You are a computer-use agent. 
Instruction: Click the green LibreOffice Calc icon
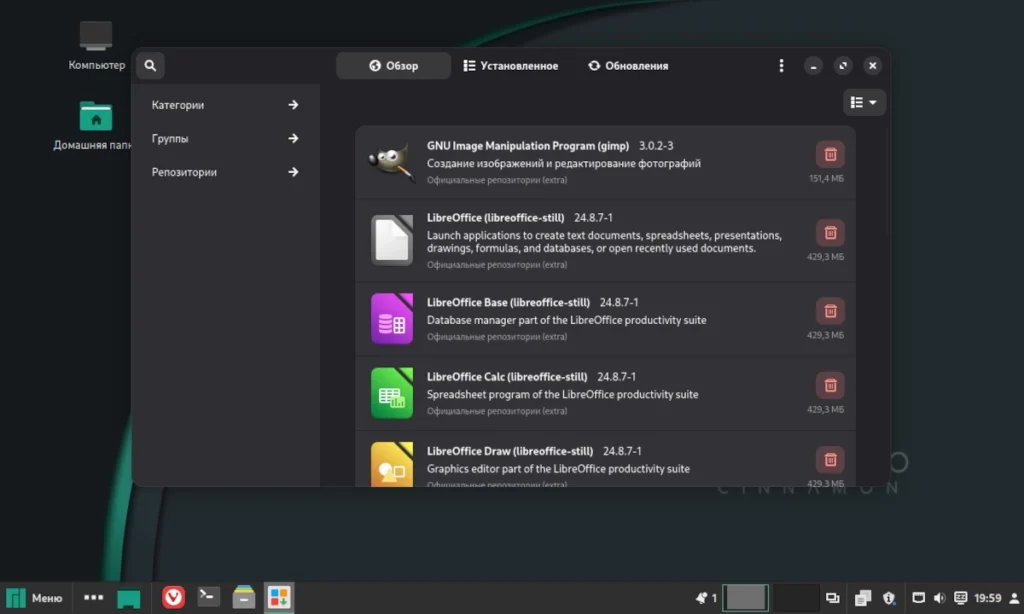392,393
